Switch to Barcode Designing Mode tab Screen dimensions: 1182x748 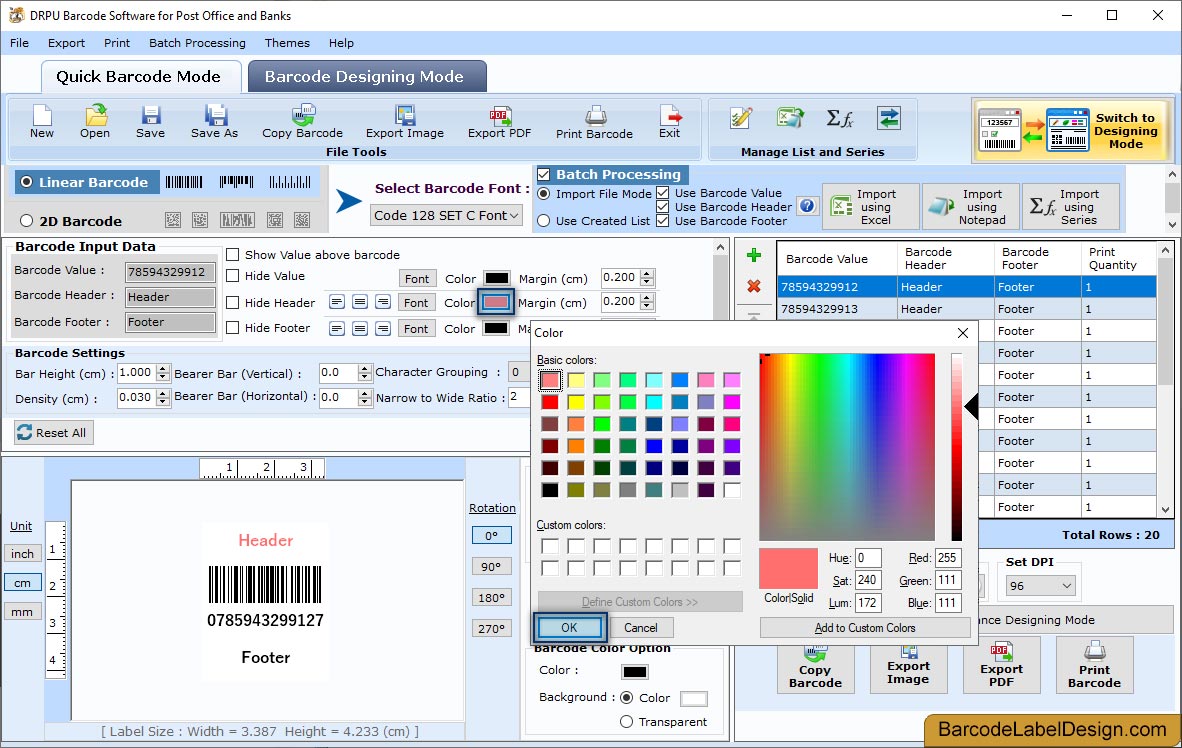(366, 76)
